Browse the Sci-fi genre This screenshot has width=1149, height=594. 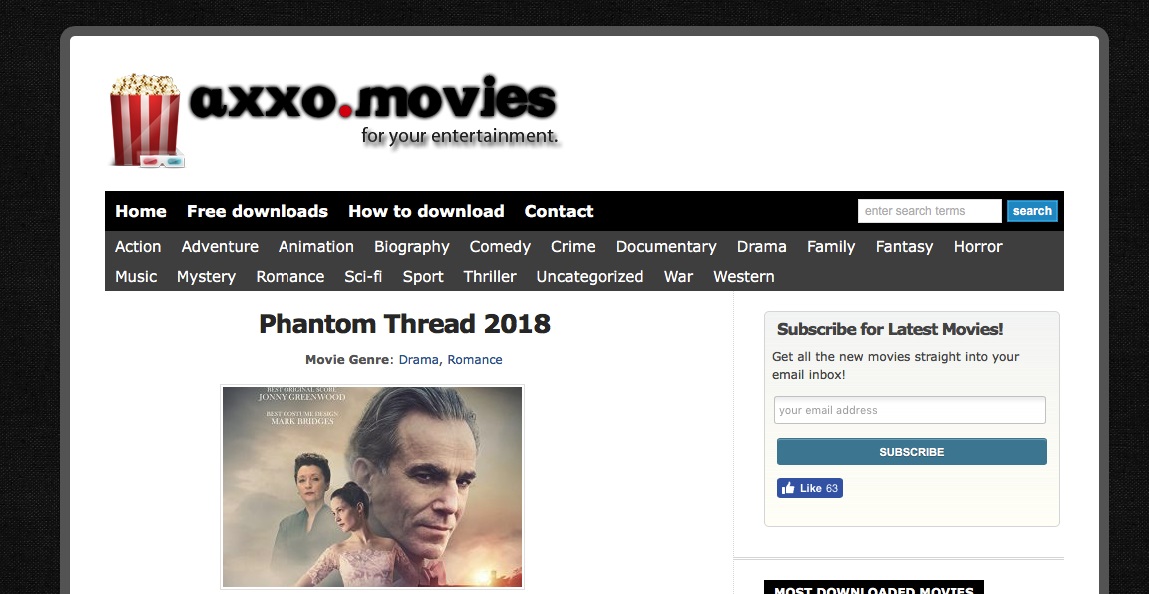(363, 277)
